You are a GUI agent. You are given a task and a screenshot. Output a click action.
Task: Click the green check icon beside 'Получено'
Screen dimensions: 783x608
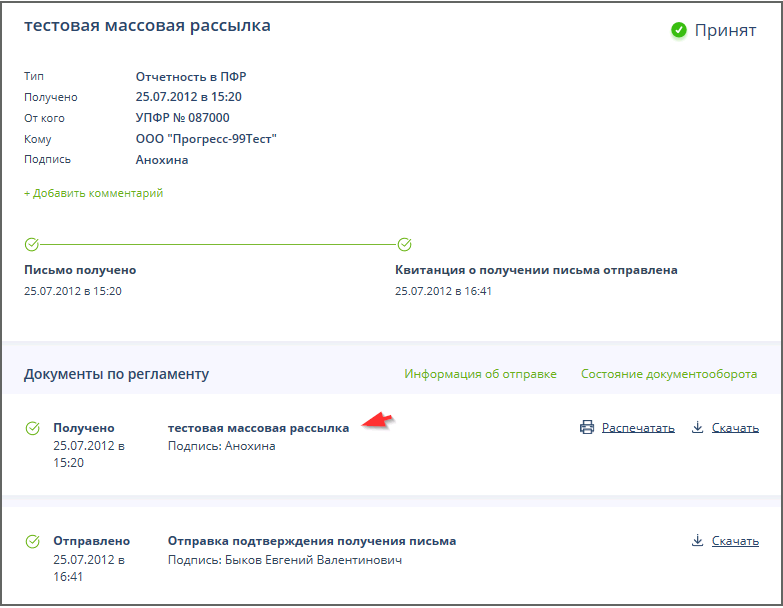pos(33,428)
